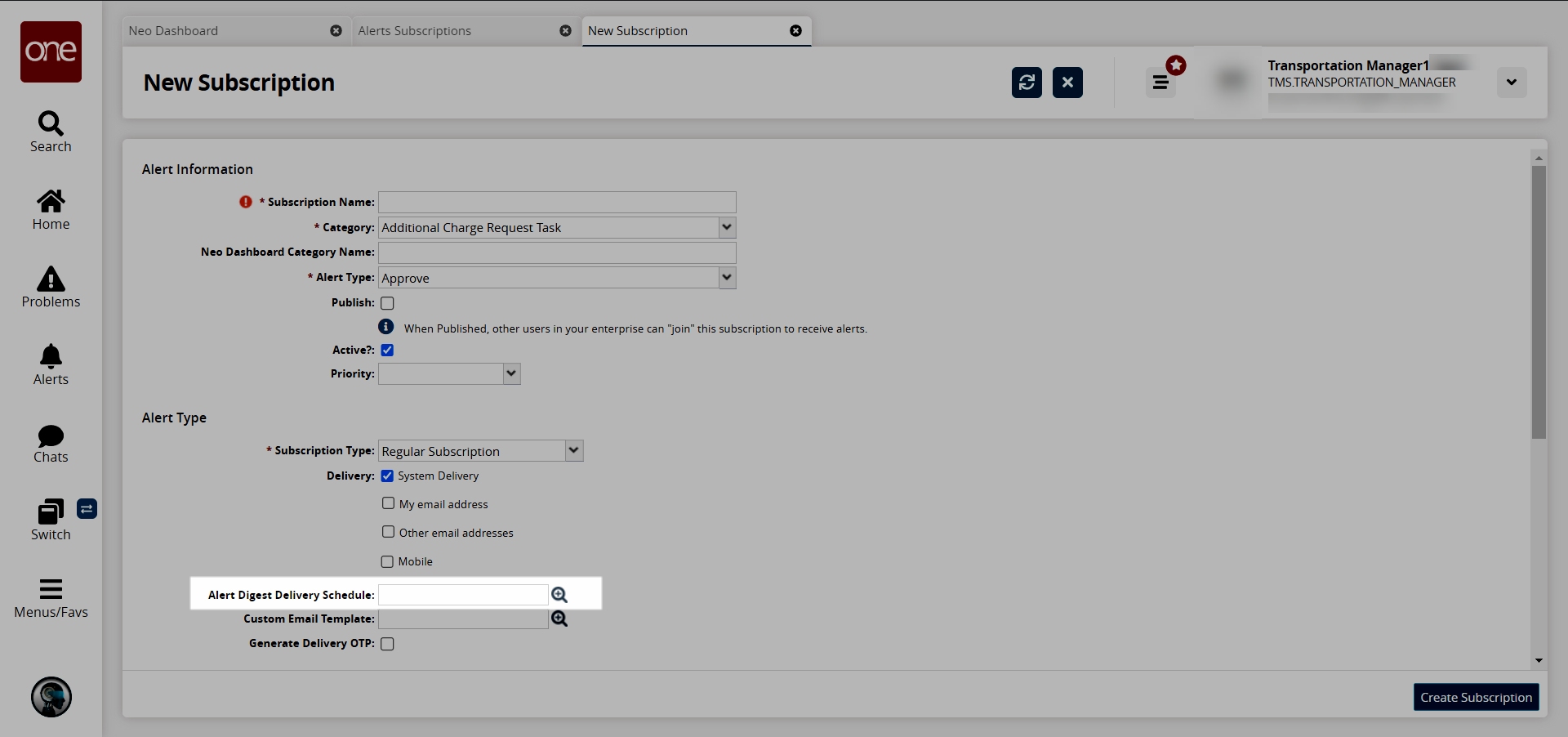Image resolution: width=1568 pixels, height=737 pixels.
Task: Switch to the Alerts Subscriptions tab
Action: click(x=449, y=31)
